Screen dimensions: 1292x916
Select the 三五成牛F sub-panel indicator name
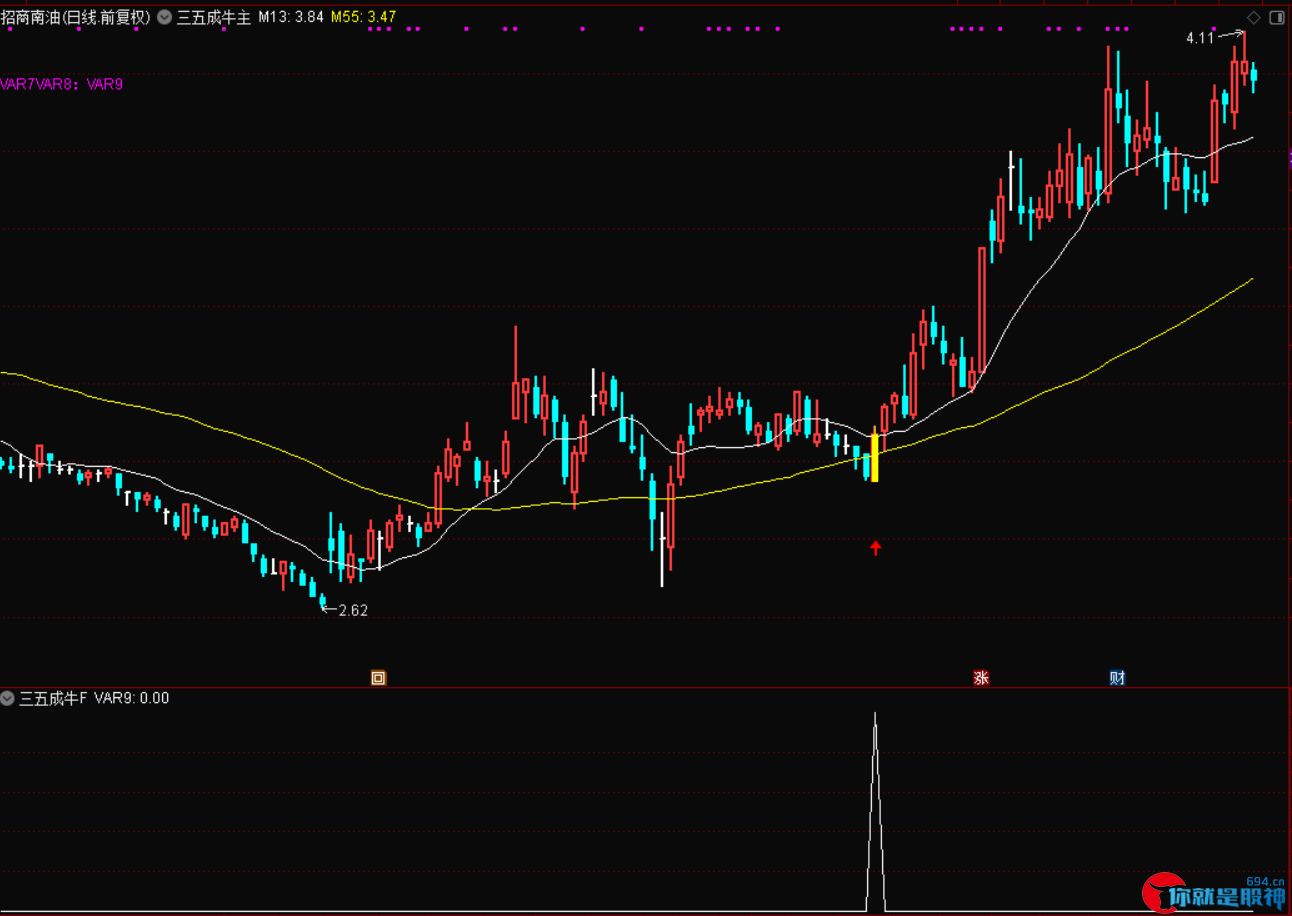click(53, 698)
